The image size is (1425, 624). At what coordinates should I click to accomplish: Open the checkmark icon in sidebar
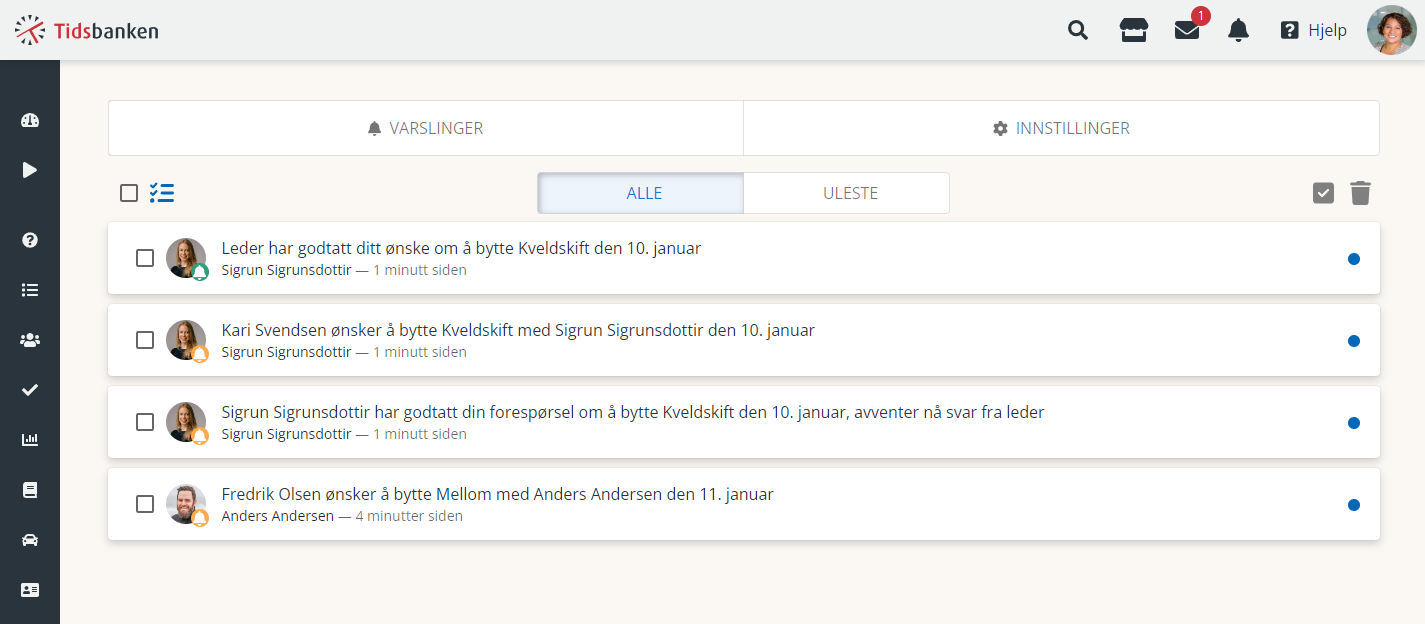point(30,390)
